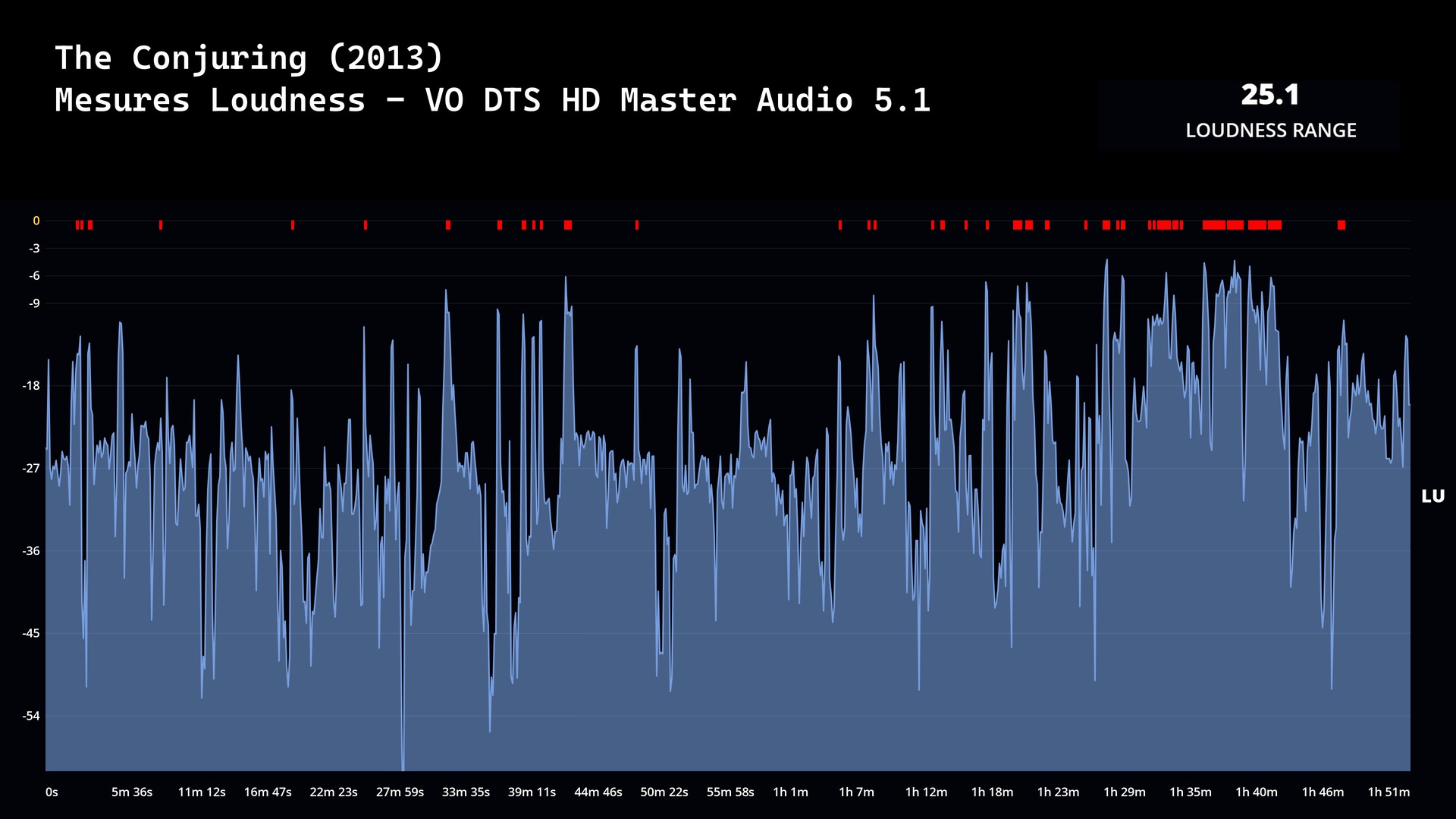Click the y-axis label -18

tap(31, 385)
